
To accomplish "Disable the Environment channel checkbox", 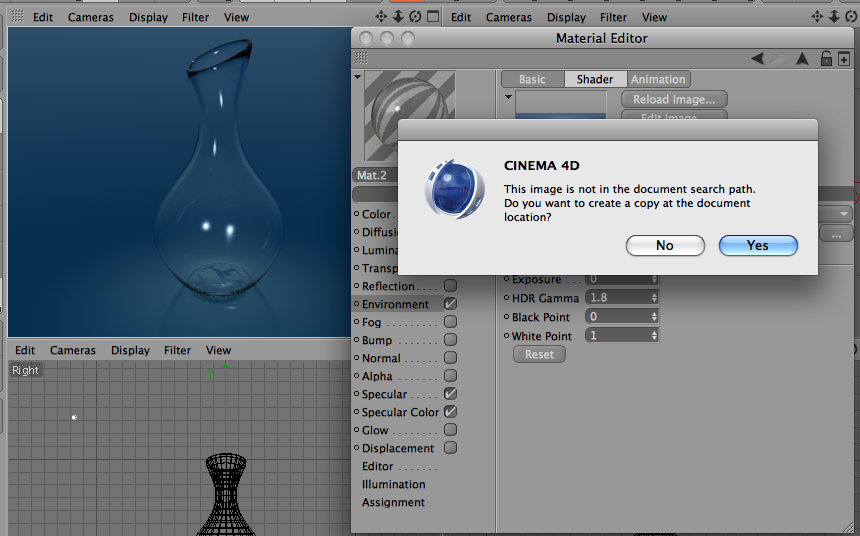I will (x=450, y=304).
